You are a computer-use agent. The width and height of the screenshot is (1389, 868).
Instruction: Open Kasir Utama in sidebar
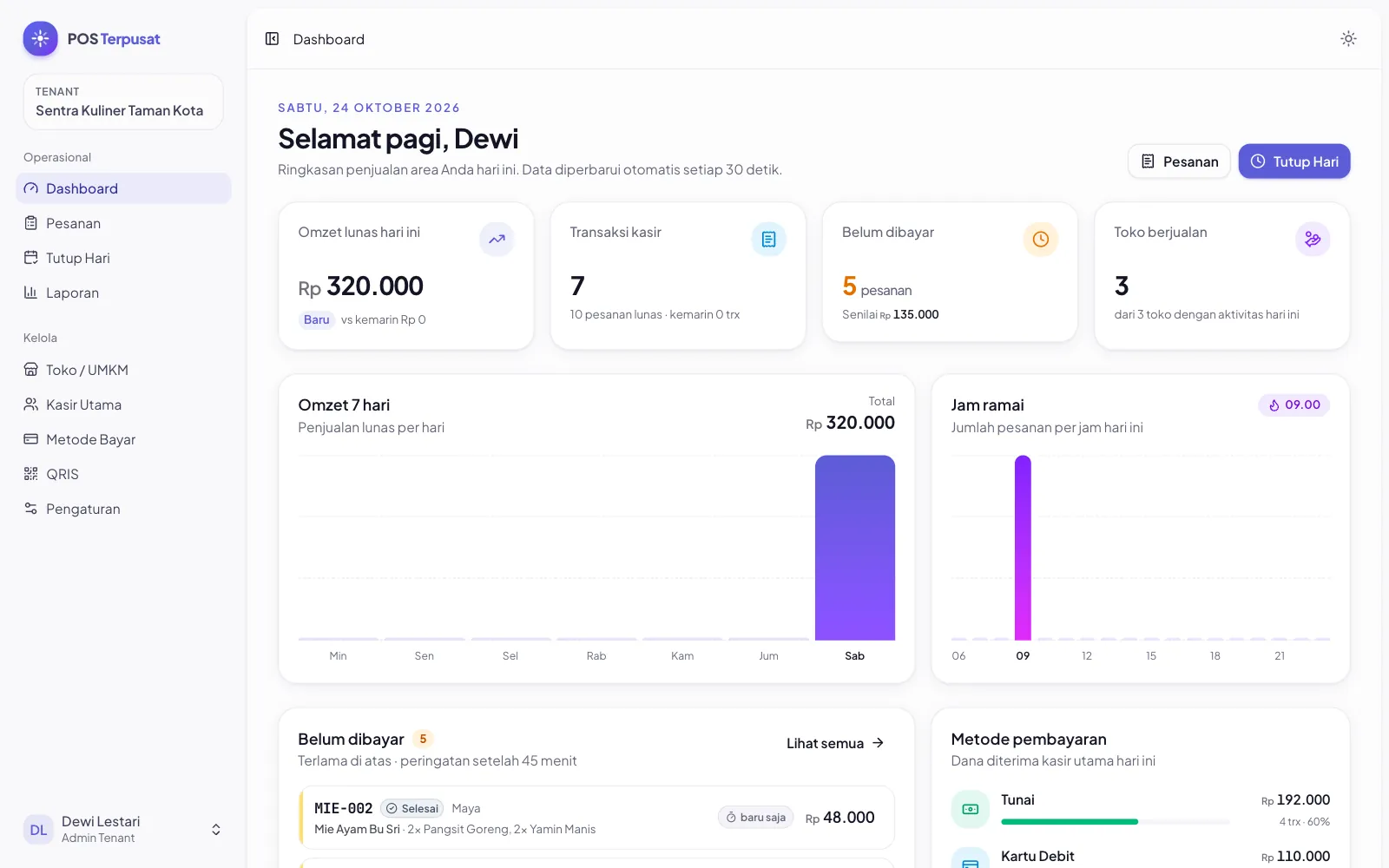[x=123, y=404]
